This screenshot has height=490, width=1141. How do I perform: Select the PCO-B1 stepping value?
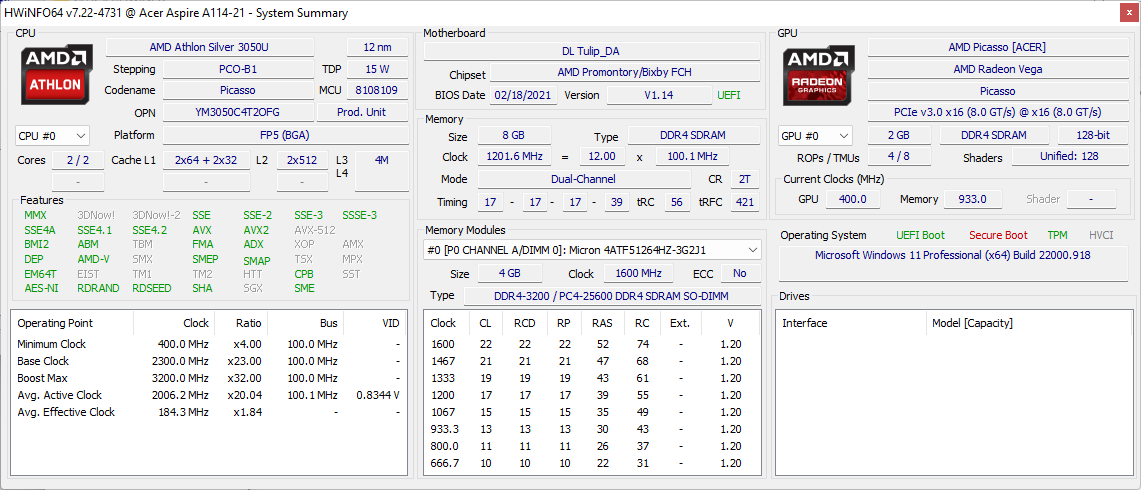[x=237, y=69]
